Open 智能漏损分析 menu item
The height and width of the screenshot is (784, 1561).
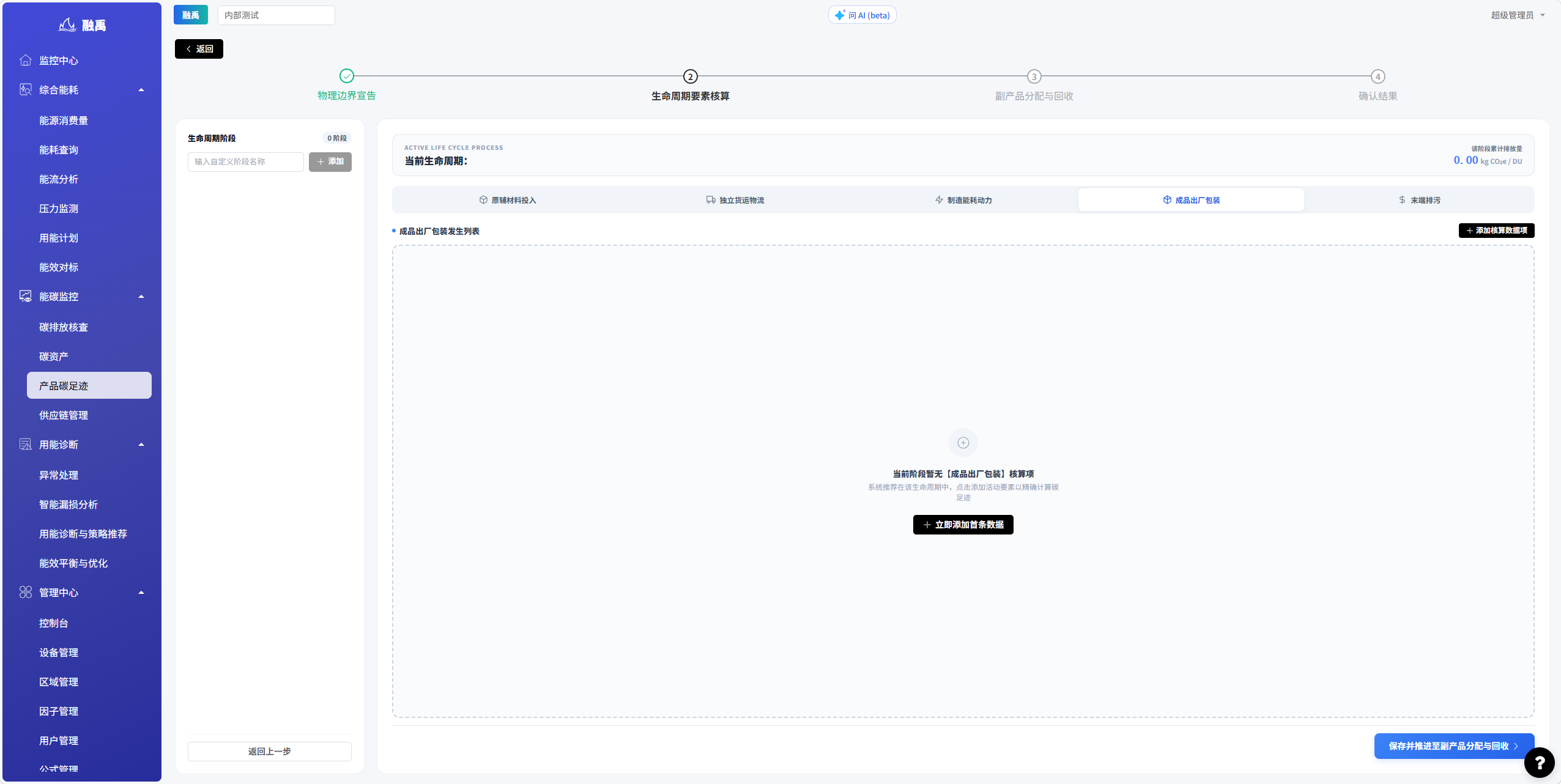[89, 505]
